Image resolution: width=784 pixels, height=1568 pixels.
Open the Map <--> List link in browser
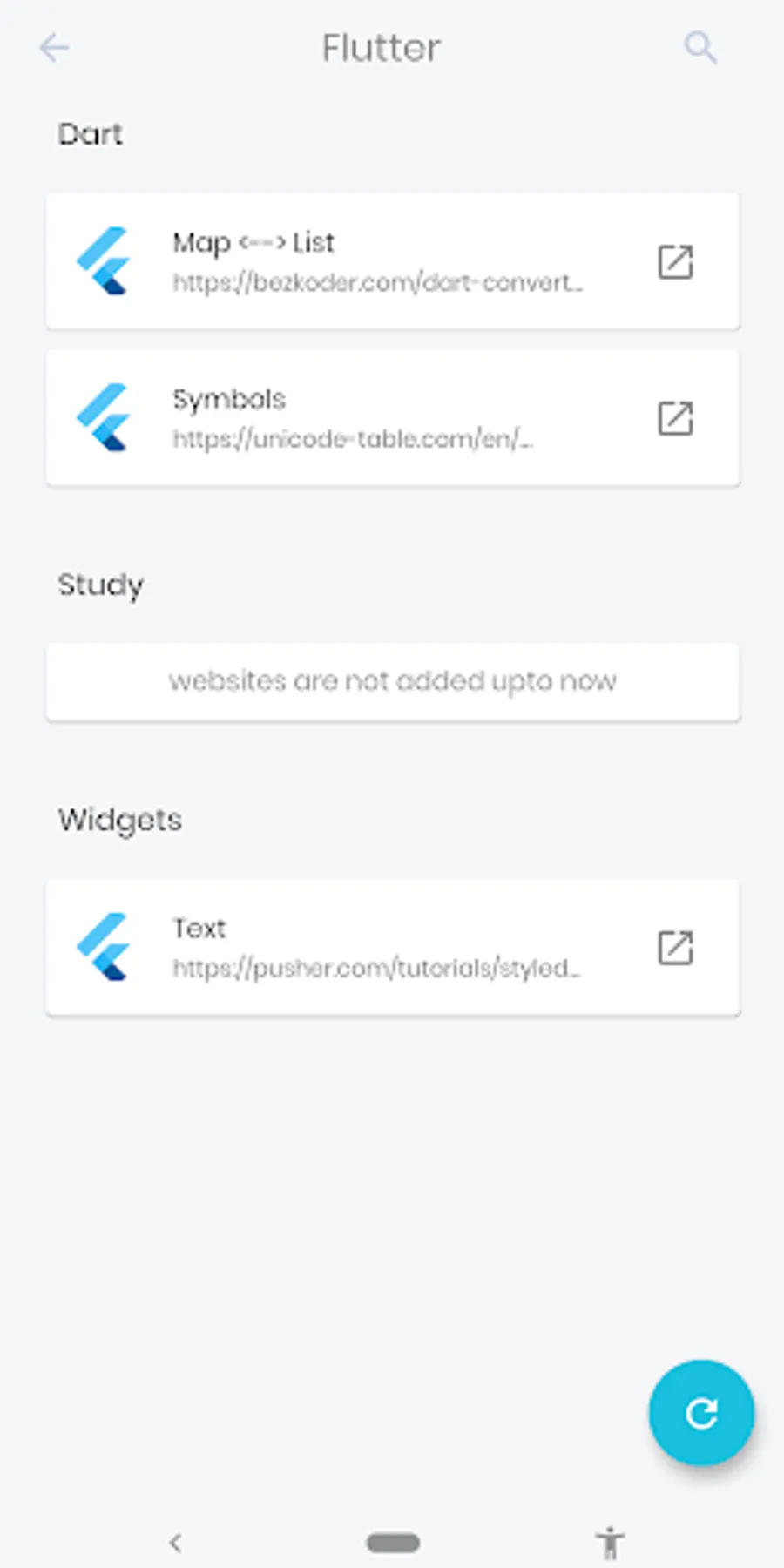click(x=676, y=261)
